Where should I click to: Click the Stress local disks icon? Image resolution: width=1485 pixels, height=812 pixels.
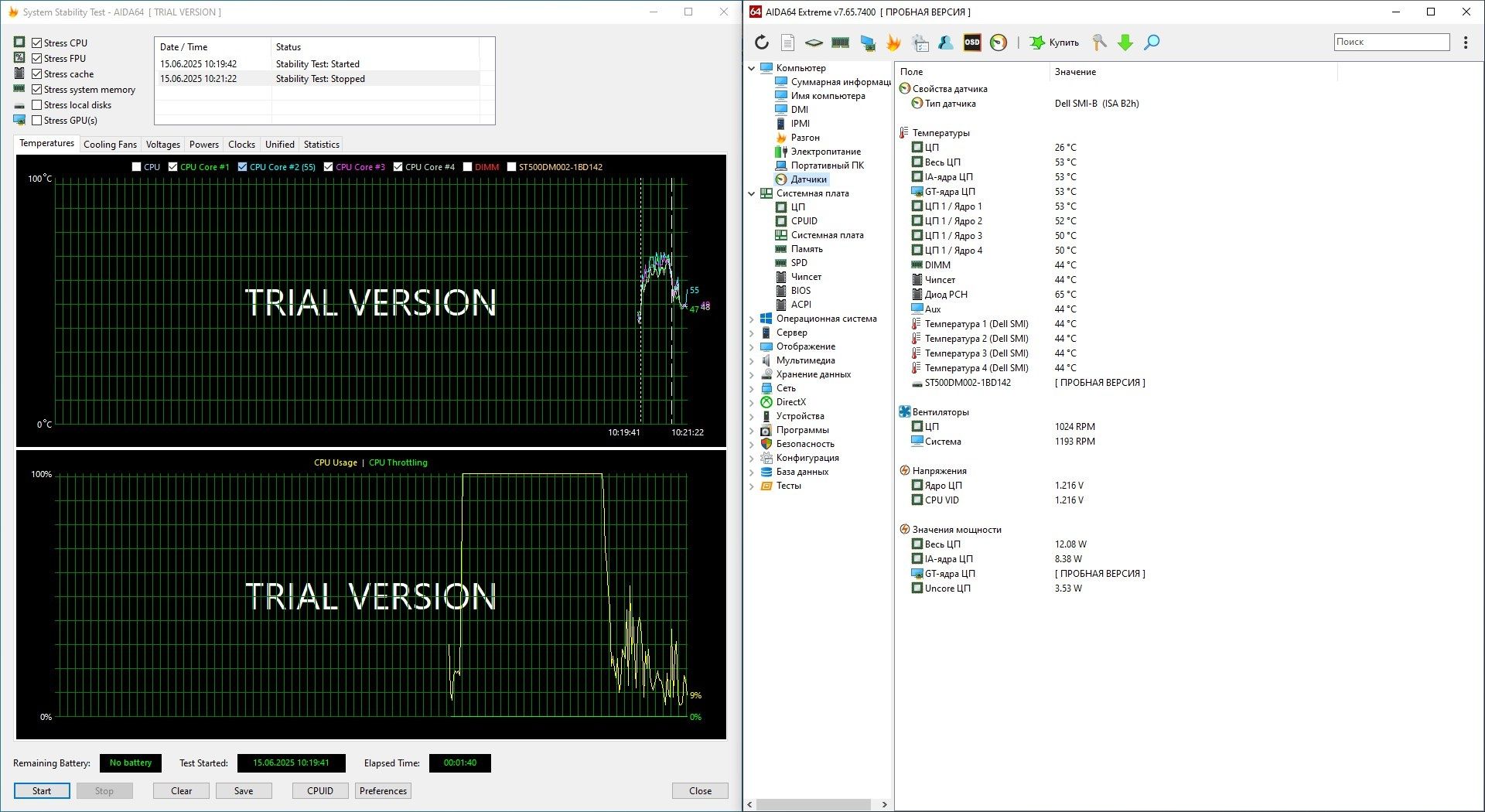click(x=19, y=105)
